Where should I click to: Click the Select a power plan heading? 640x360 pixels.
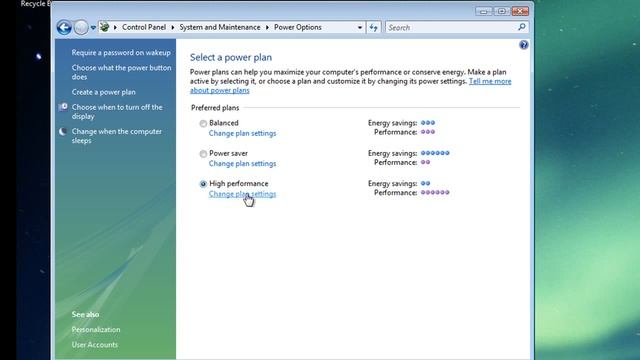(x=231, y=58)
